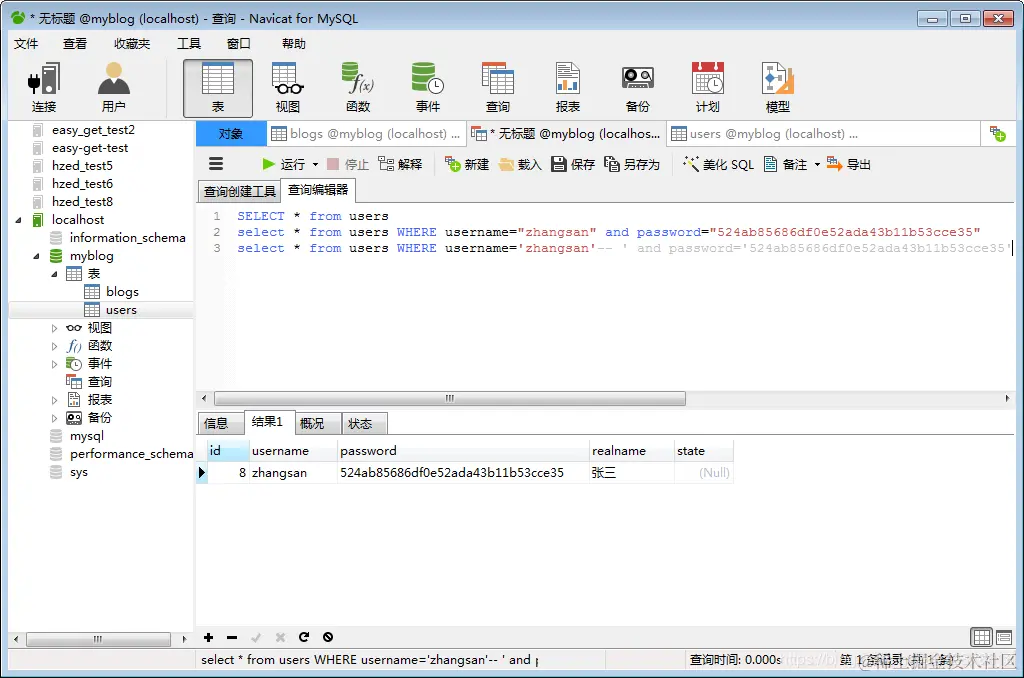Image resolution: width=1024 pixels, height=678 pixels.
Task: Open the Report (报表) objects
Action: (568, 88)
